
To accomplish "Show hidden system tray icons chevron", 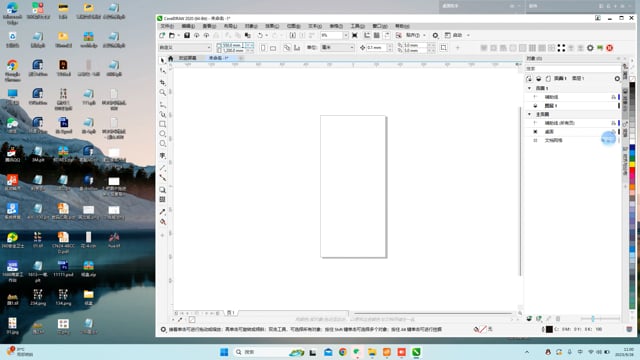I will coord(527,352).
